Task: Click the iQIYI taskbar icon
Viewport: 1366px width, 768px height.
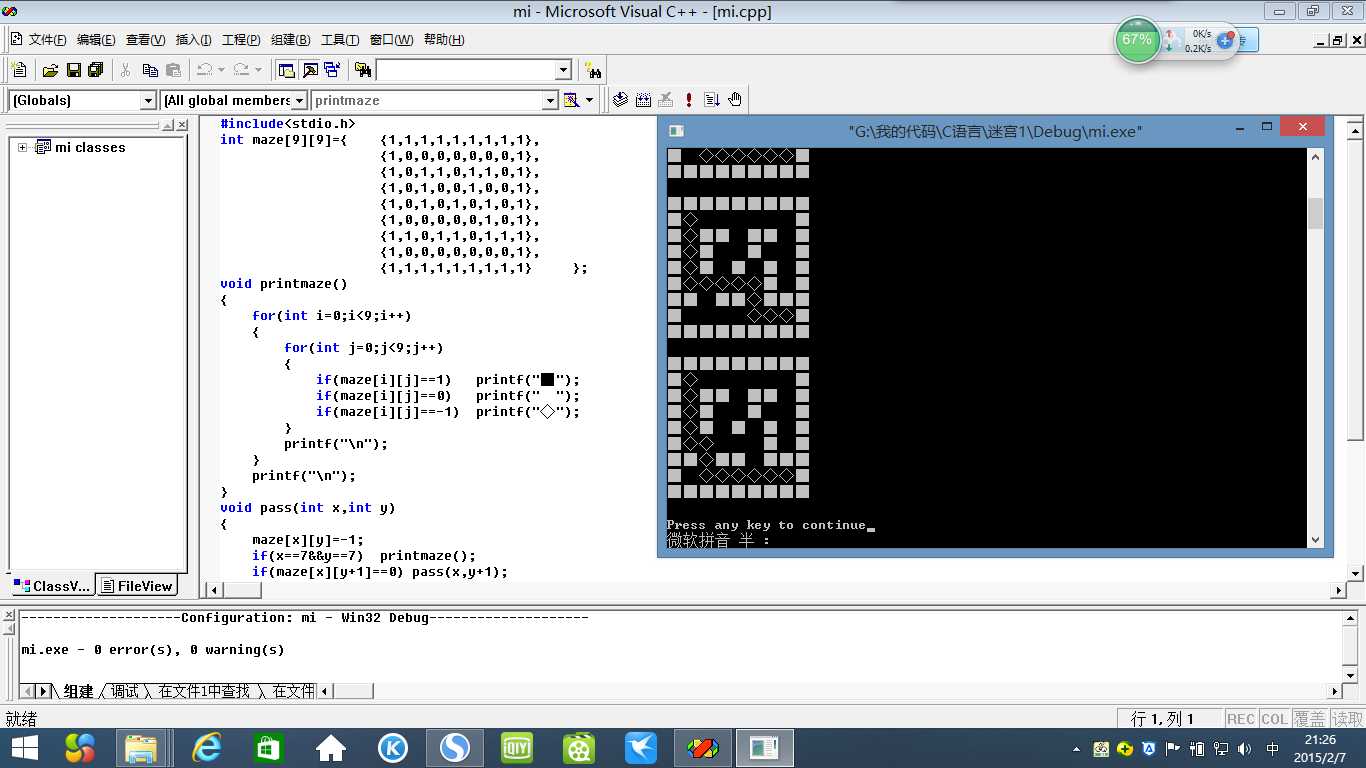Action: pyautogui.click(x=517, y=747)
